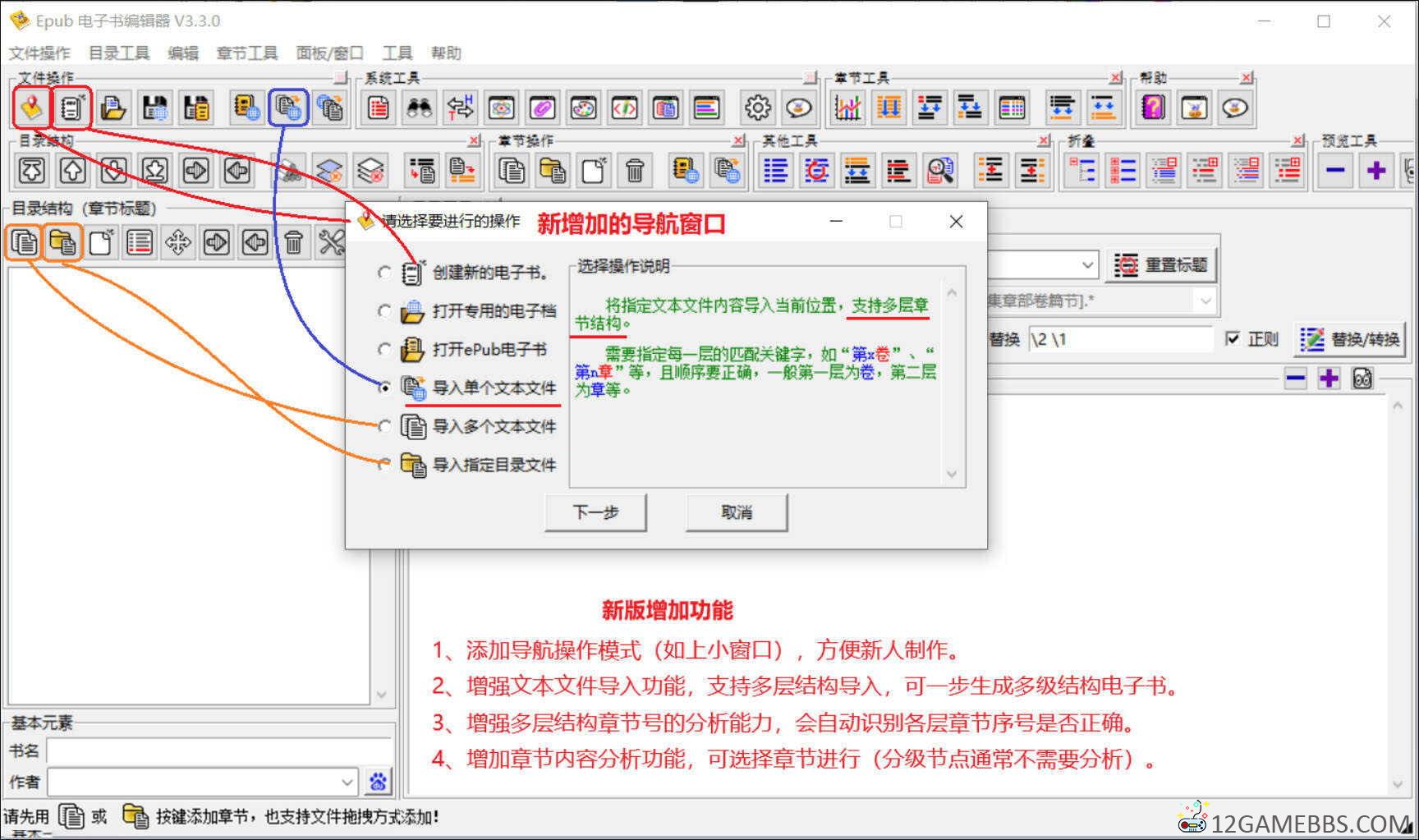
Task: Close the 章节工具 toolbar panel with its X
Action: (1115, 78)
